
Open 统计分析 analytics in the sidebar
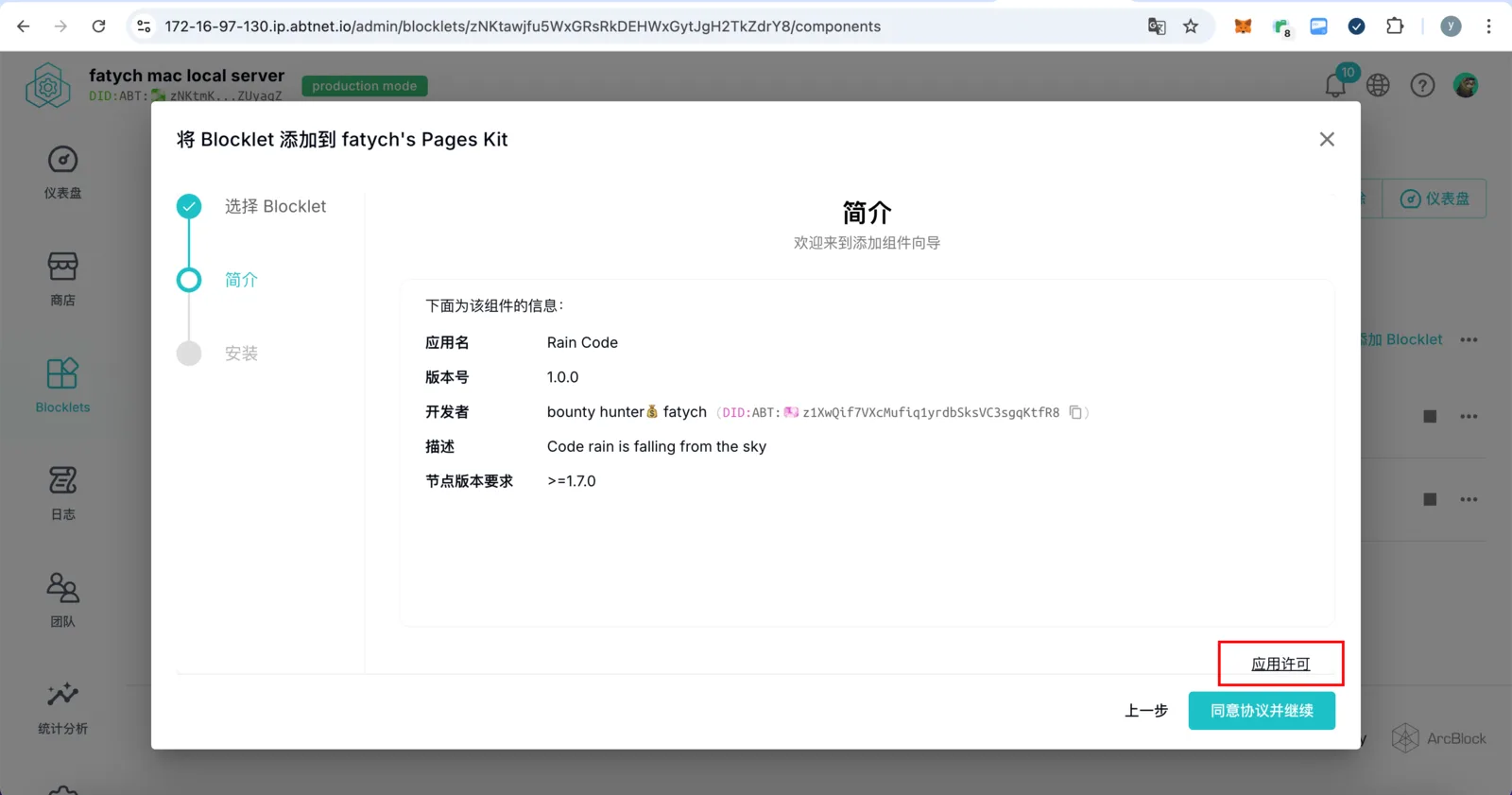(62, 707)
